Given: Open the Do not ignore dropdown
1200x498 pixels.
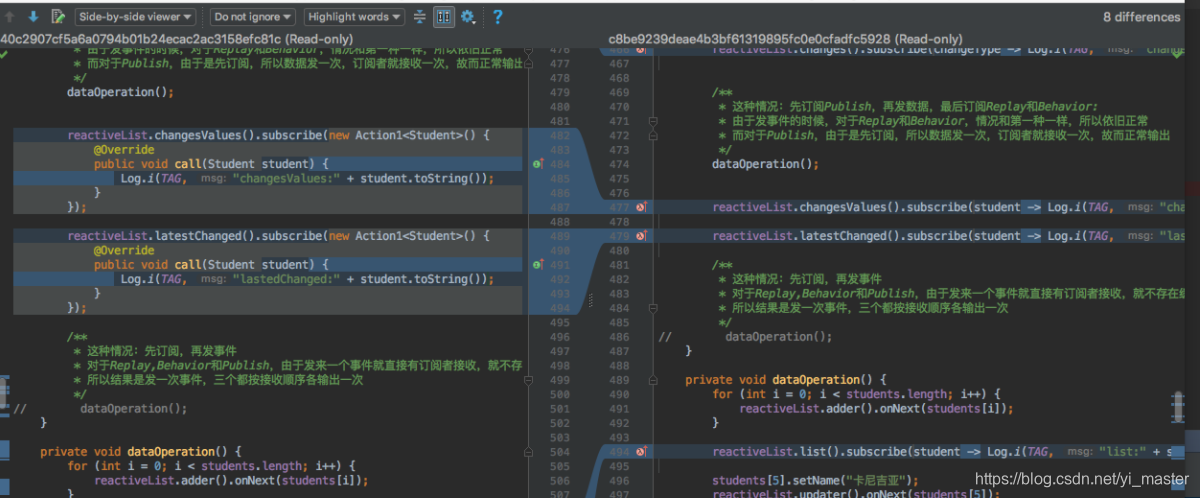Looking at the screenshot, I should coord(252,17).
